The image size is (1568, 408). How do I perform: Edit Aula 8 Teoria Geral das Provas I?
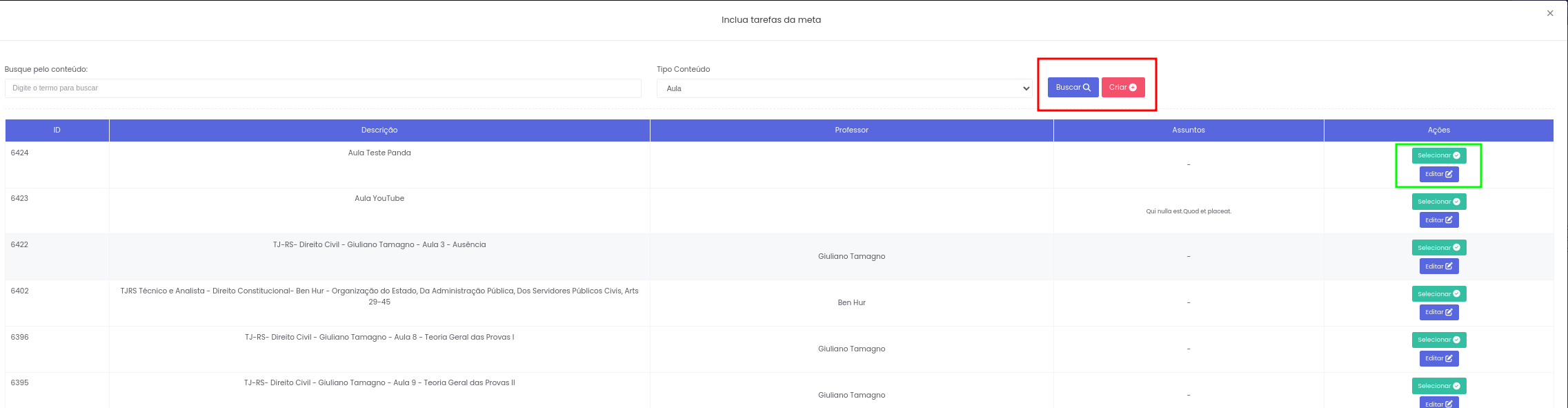(1438, 359)
